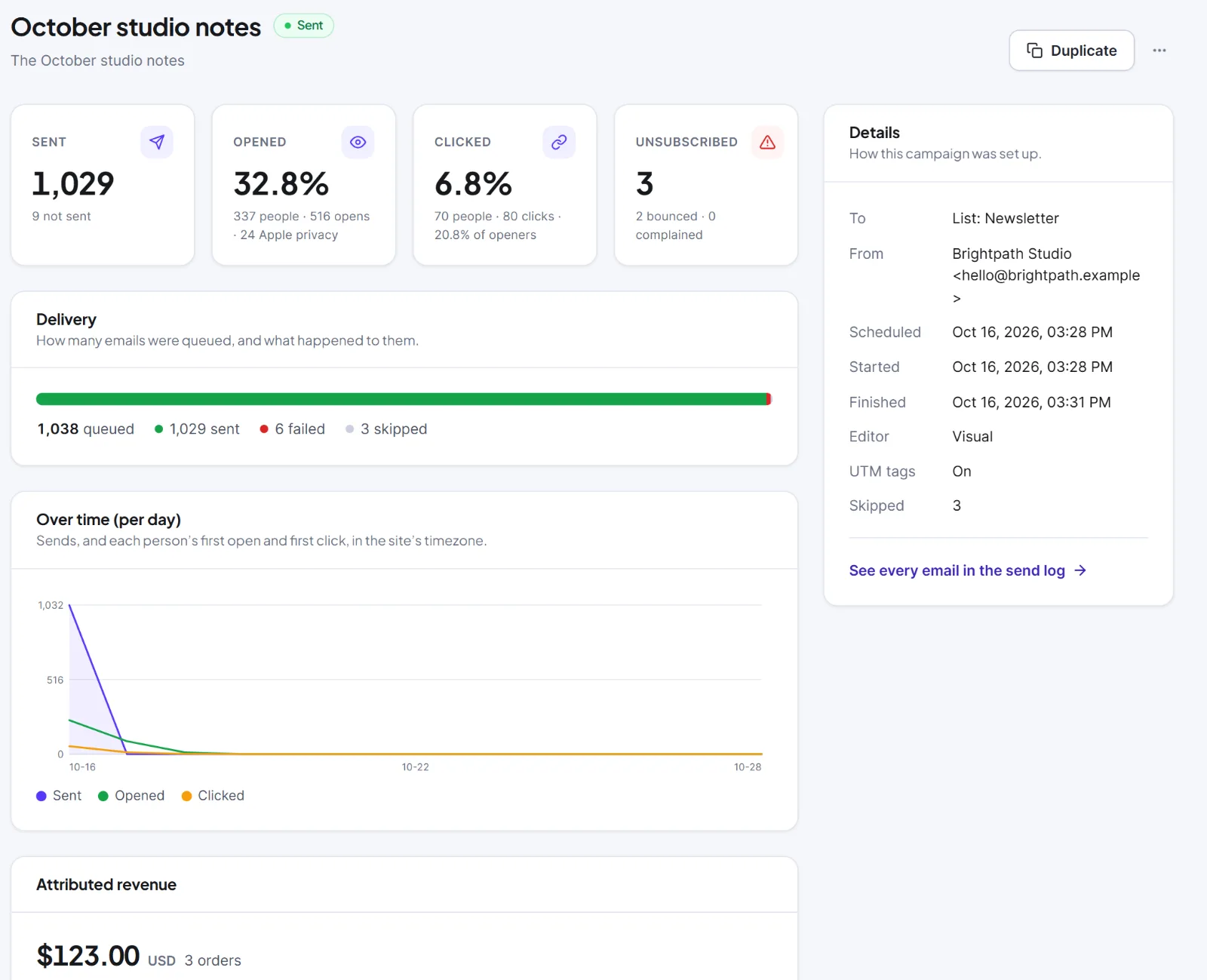This screenshot has width=1207, height=980.
Task: Click the '2 bounced · 0 complained' text
Action: 676,226
